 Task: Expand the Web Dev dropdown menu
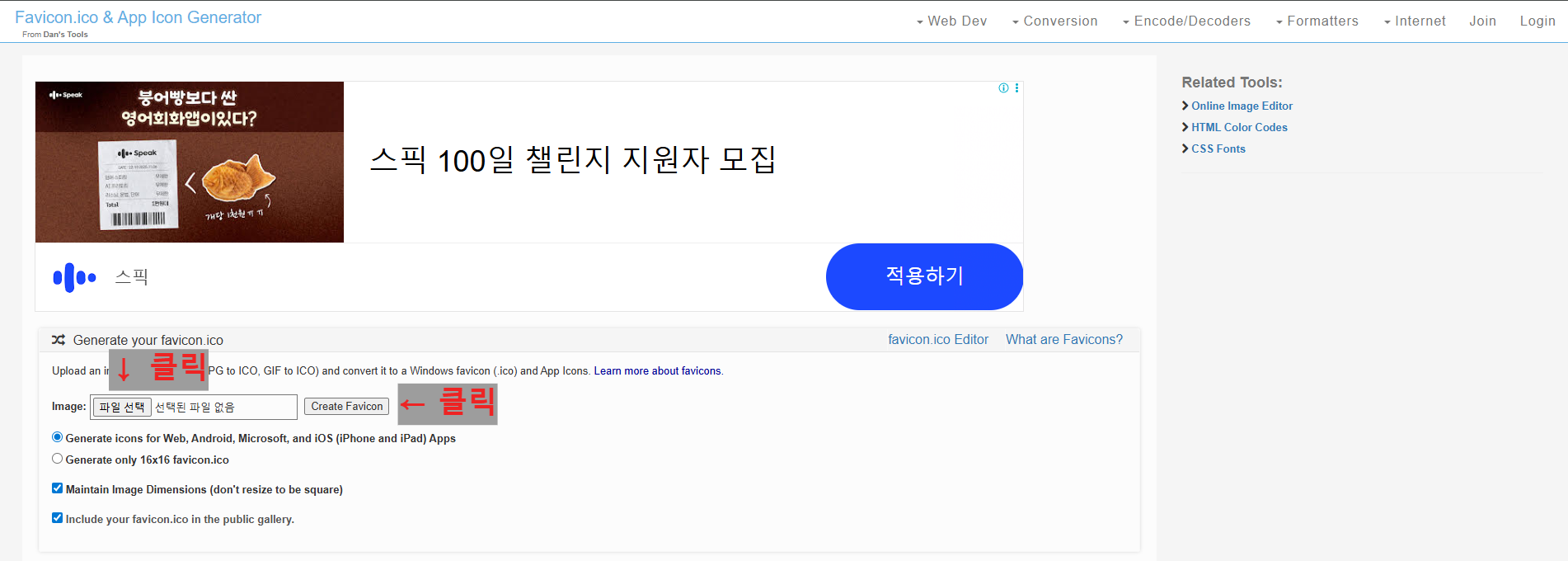click(951, 21)
